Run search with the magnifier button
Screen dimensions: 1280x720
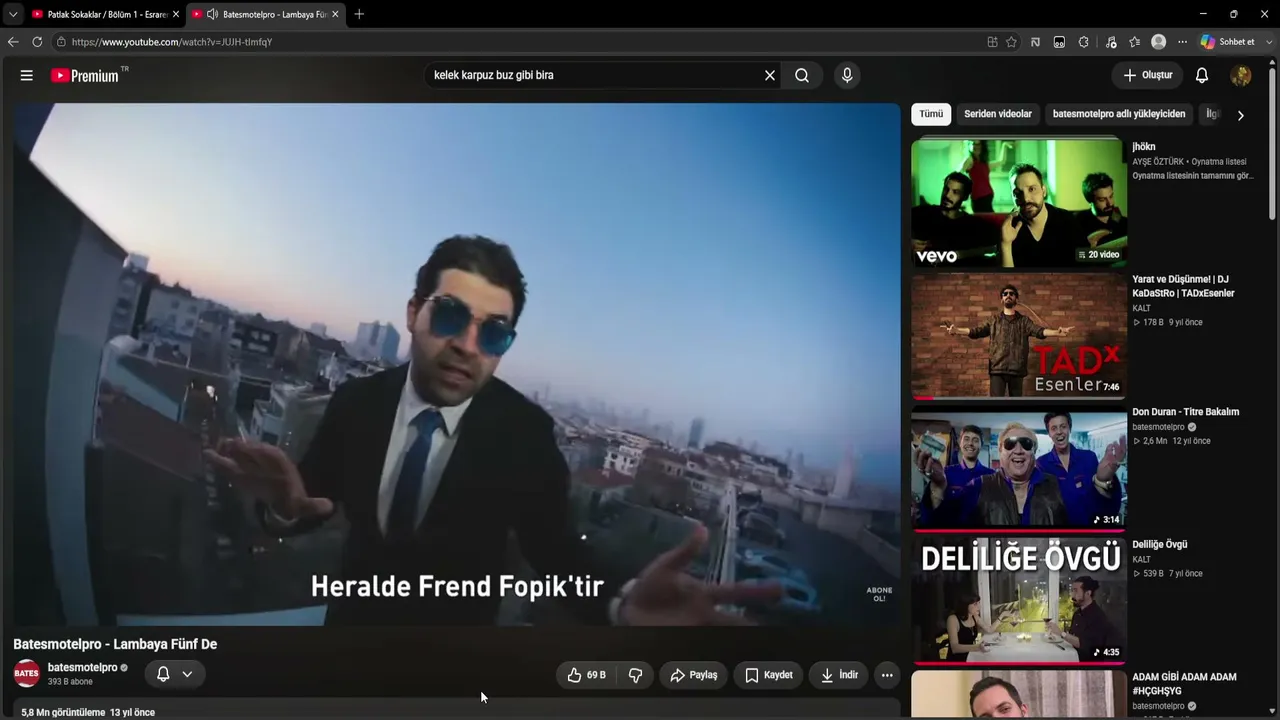point(802,75)
